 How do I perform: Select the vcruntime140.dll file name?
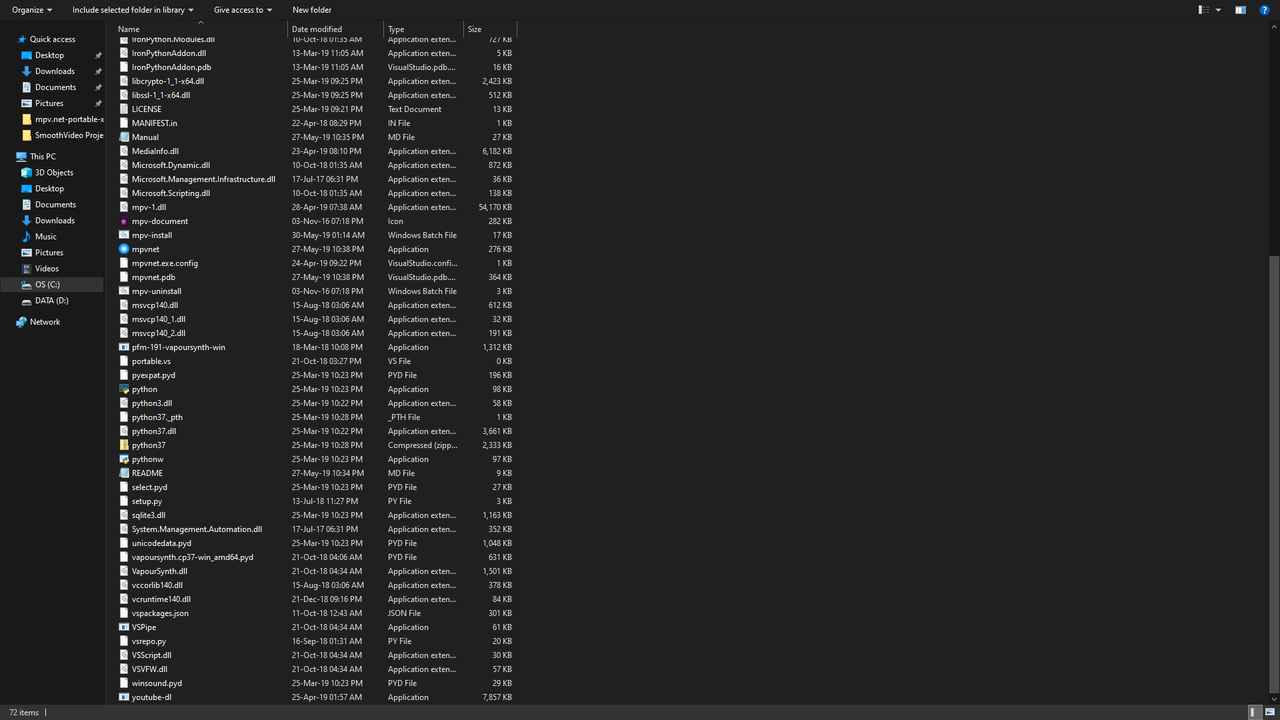click(161, 599)
